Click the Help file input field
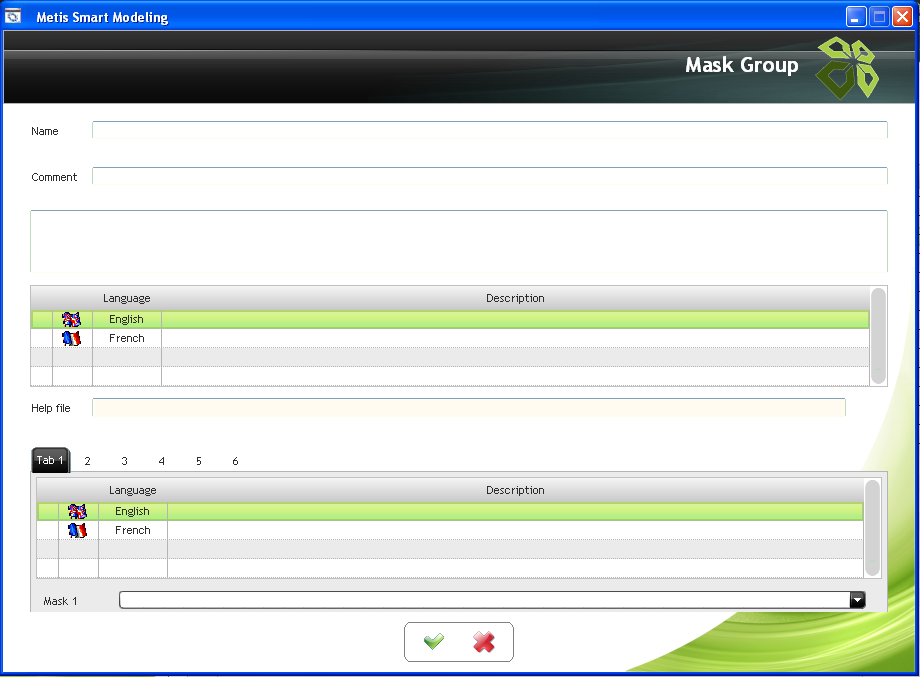920x677 pixels. pos(468,407)
